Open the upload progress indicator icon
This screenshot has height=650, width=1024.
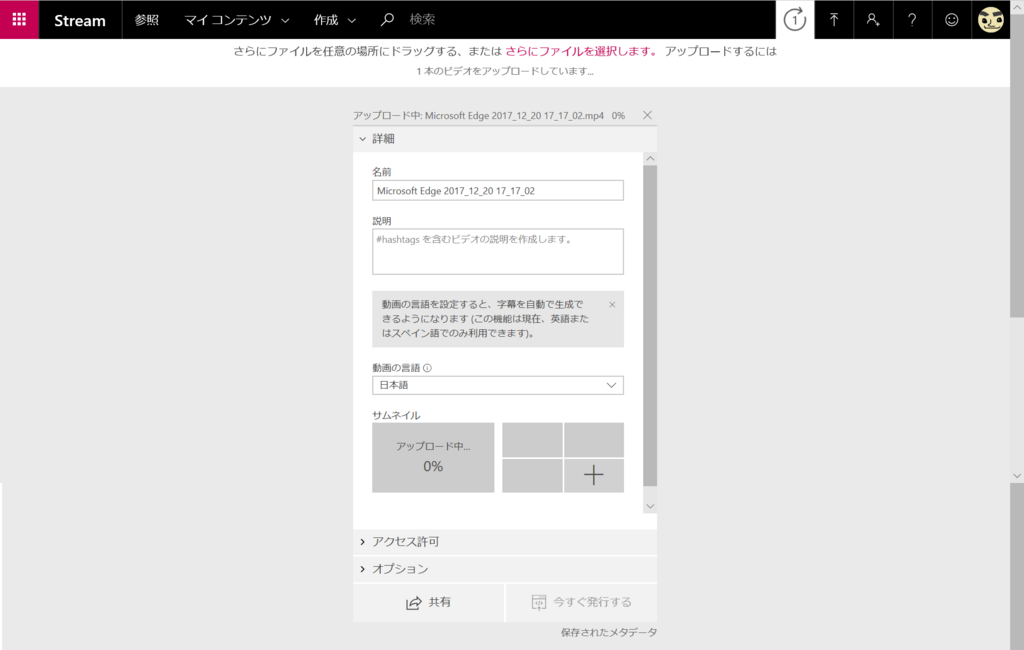(795, 20)
